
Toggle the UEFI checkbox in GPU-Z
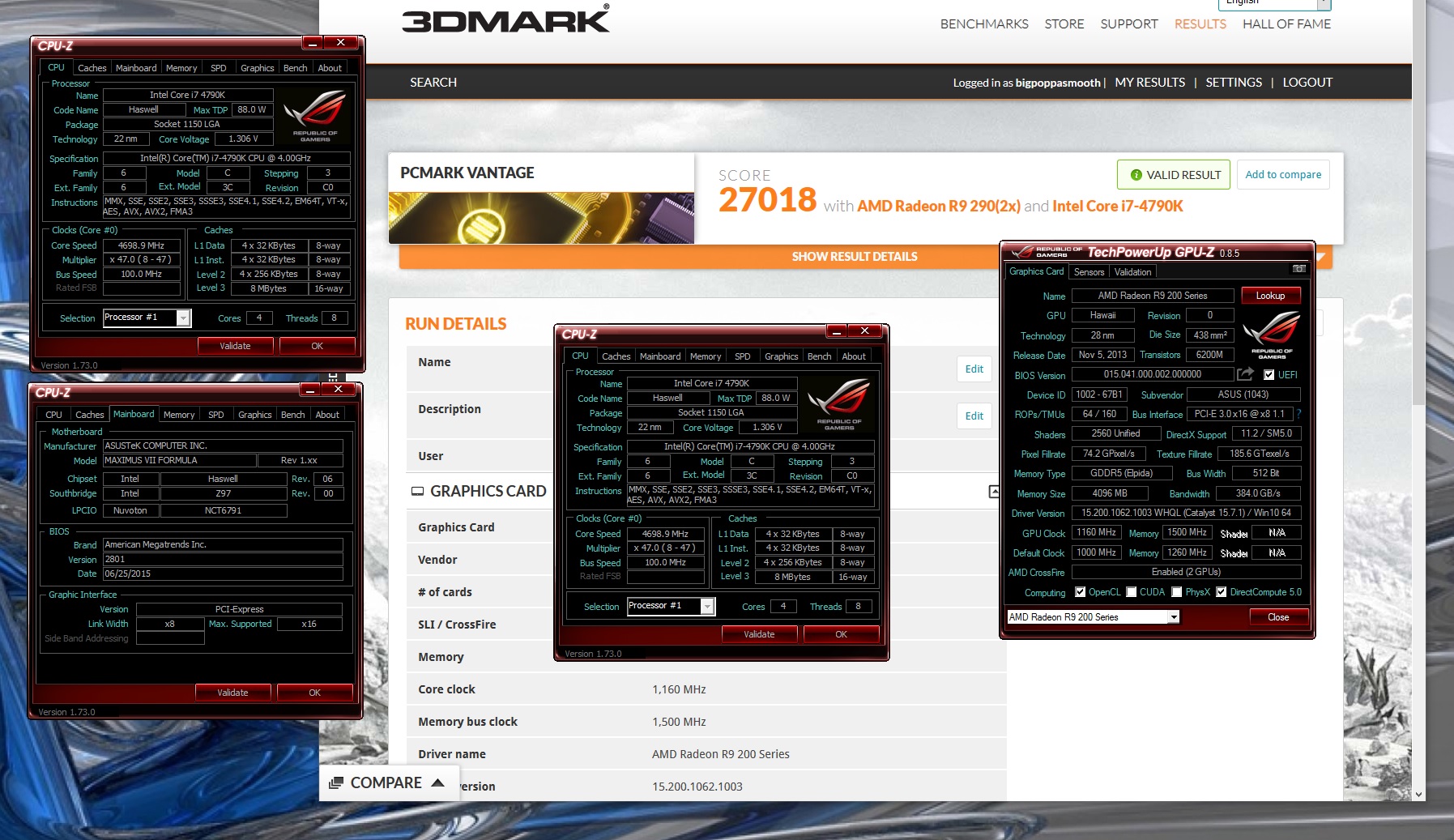[x=1269, y=374]
